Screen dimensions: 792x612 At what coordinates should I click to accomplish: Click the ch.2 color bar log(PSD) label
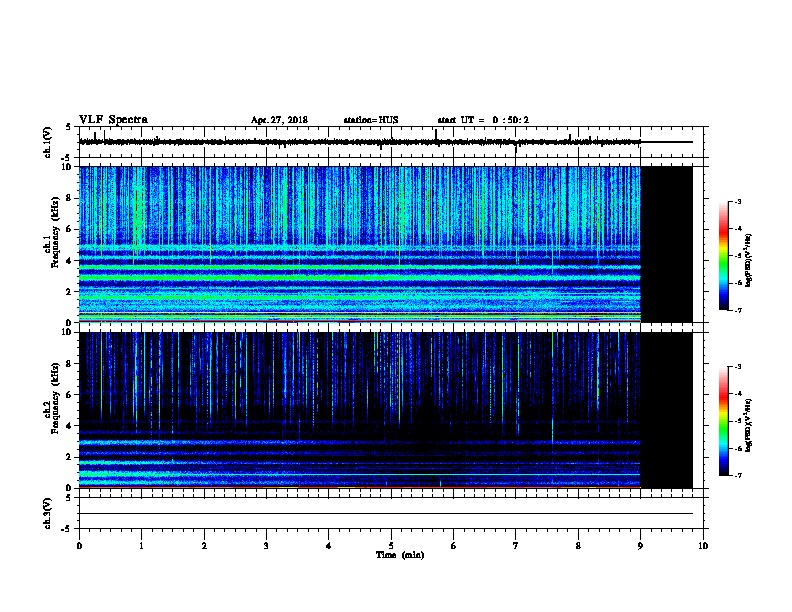[749, 425]
